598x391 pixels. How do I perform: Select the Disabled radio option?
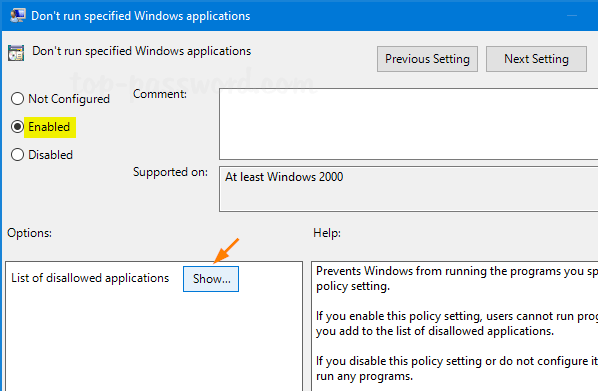click(17, 155)
